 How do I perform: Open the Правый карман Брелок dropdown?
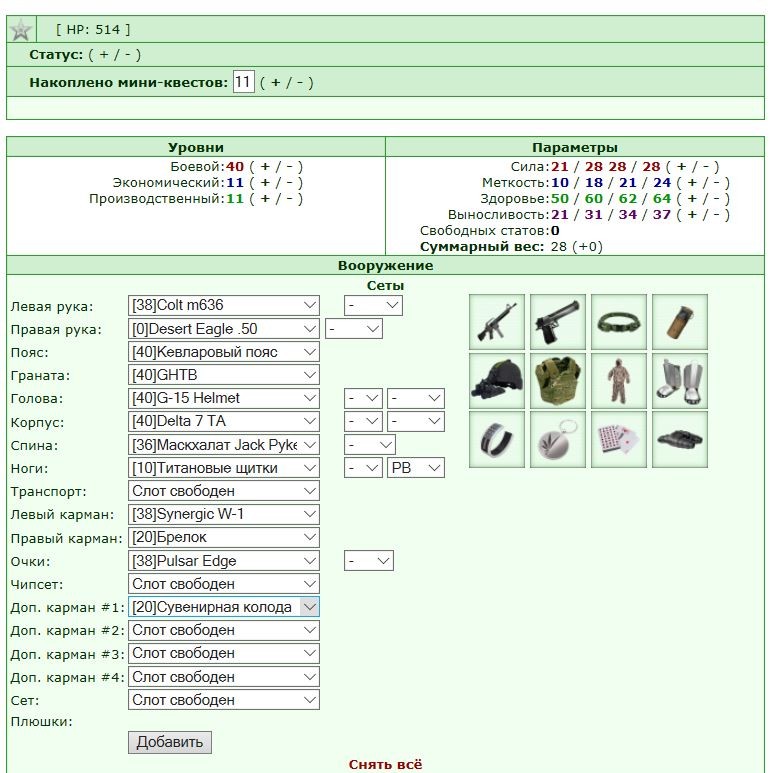pyautogui.click(x=224, y=537)
